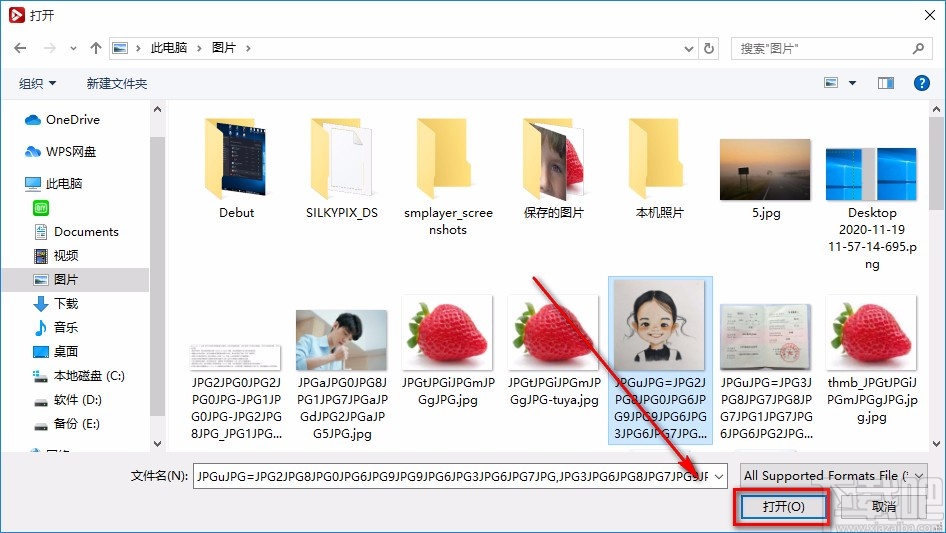
Task: Click the sidebar scrollbar up arrow
Action: click(x=157, y=109)
